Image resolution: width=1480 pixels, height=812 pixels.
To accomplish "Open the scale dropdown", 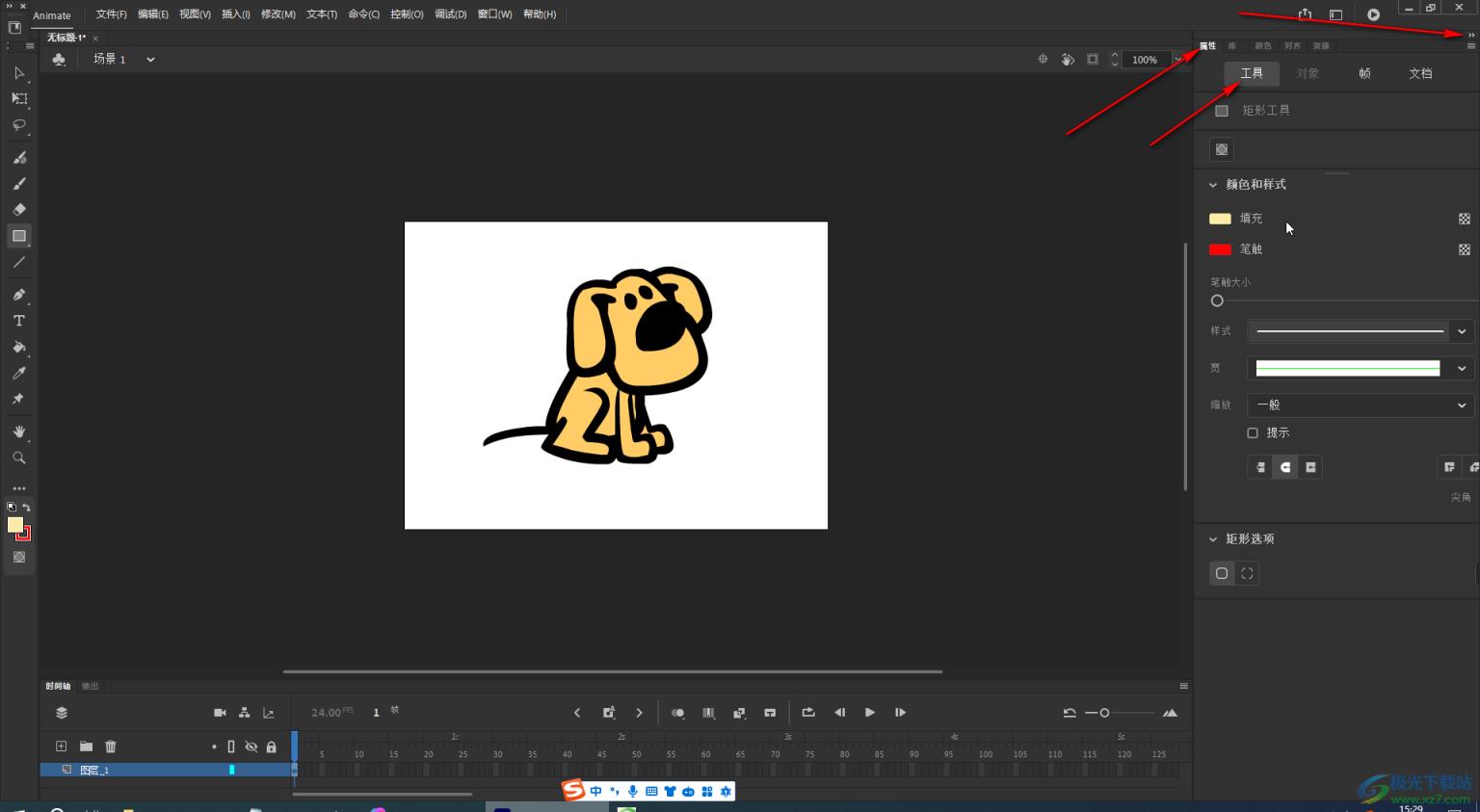I will tap(1361, 406).
